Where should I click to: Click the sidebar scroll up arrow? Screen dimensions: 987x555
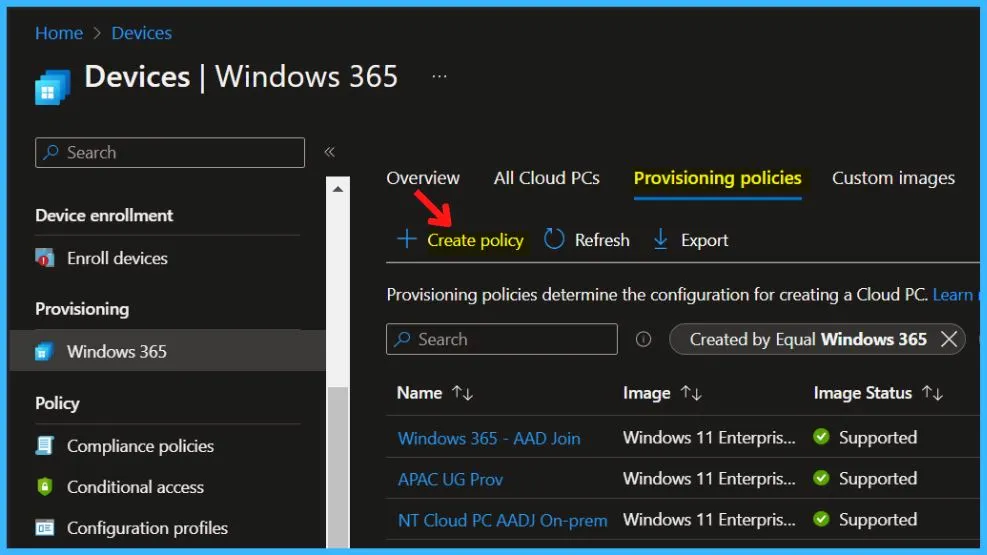click(x=338, y=189)
